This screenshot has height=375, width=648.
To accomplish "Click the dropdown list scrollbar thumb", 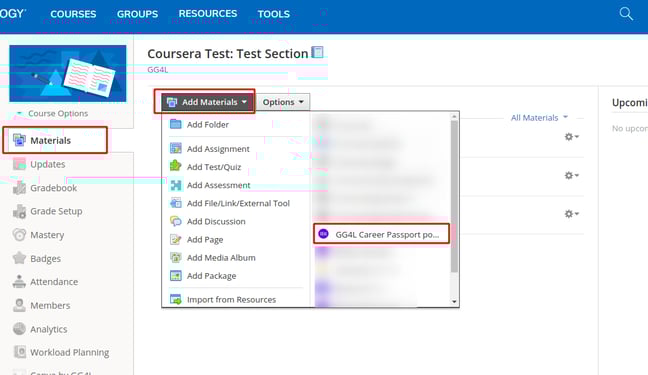I will tap(454, 196).
